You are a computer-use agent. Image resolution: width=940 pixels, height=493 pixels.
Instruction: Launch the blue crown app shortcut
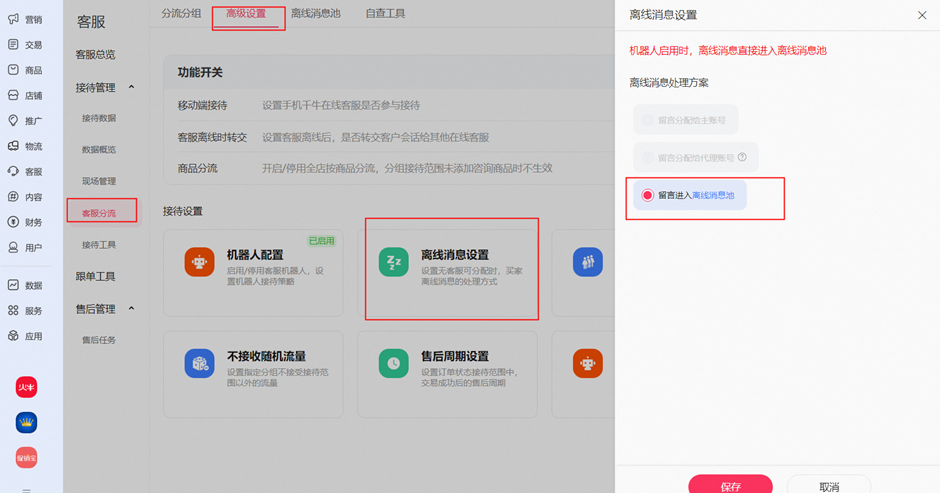[x=26, y=422]
